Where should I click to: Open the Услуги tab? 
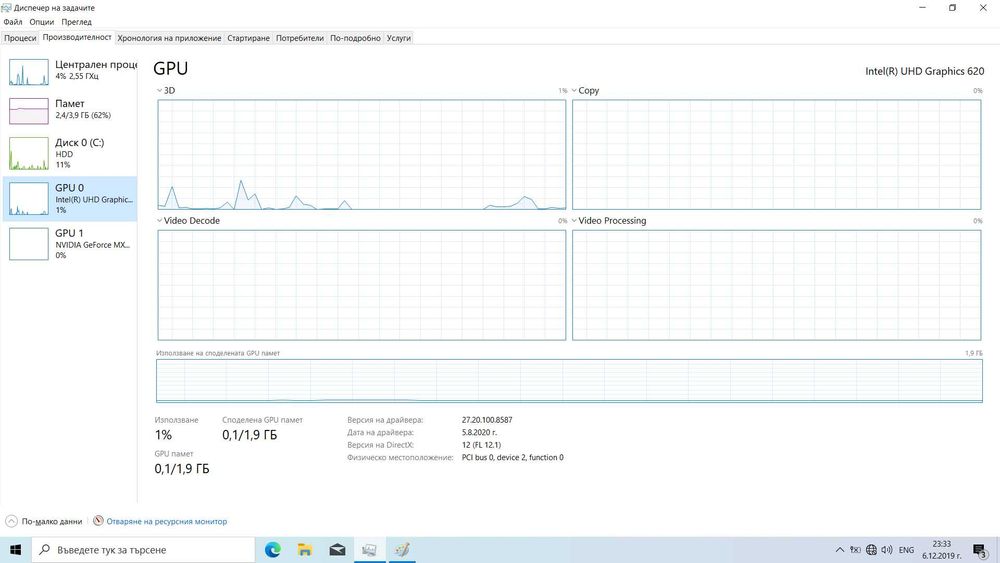coord(399,38)
